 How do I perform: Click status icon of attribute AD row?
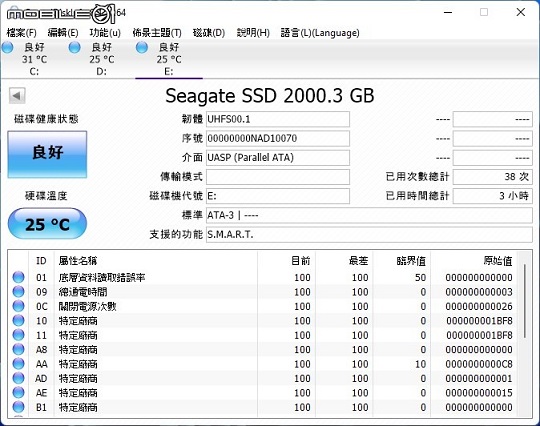pos(18,378)
